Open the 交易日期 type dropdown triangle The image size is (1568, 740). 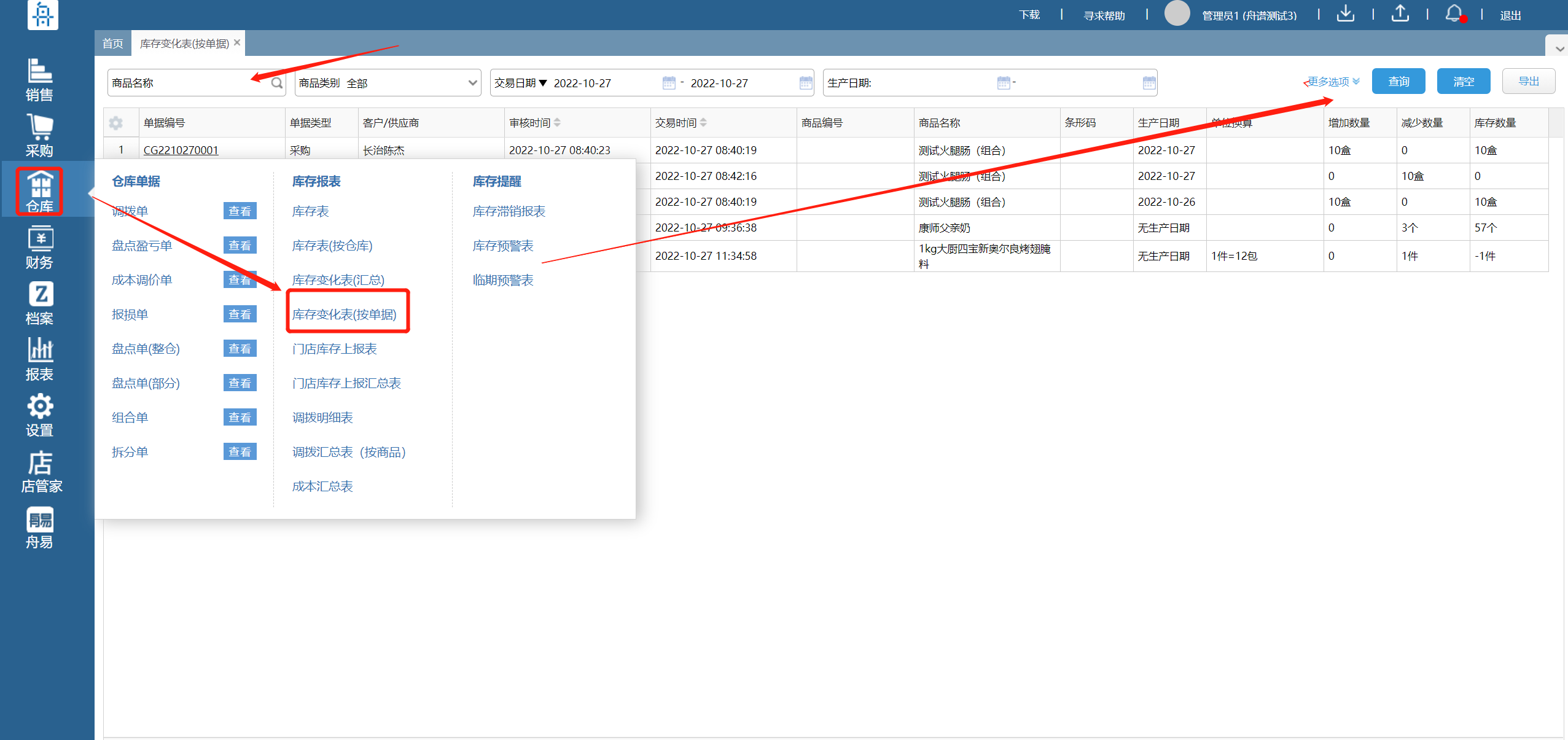tap(543, 83)
